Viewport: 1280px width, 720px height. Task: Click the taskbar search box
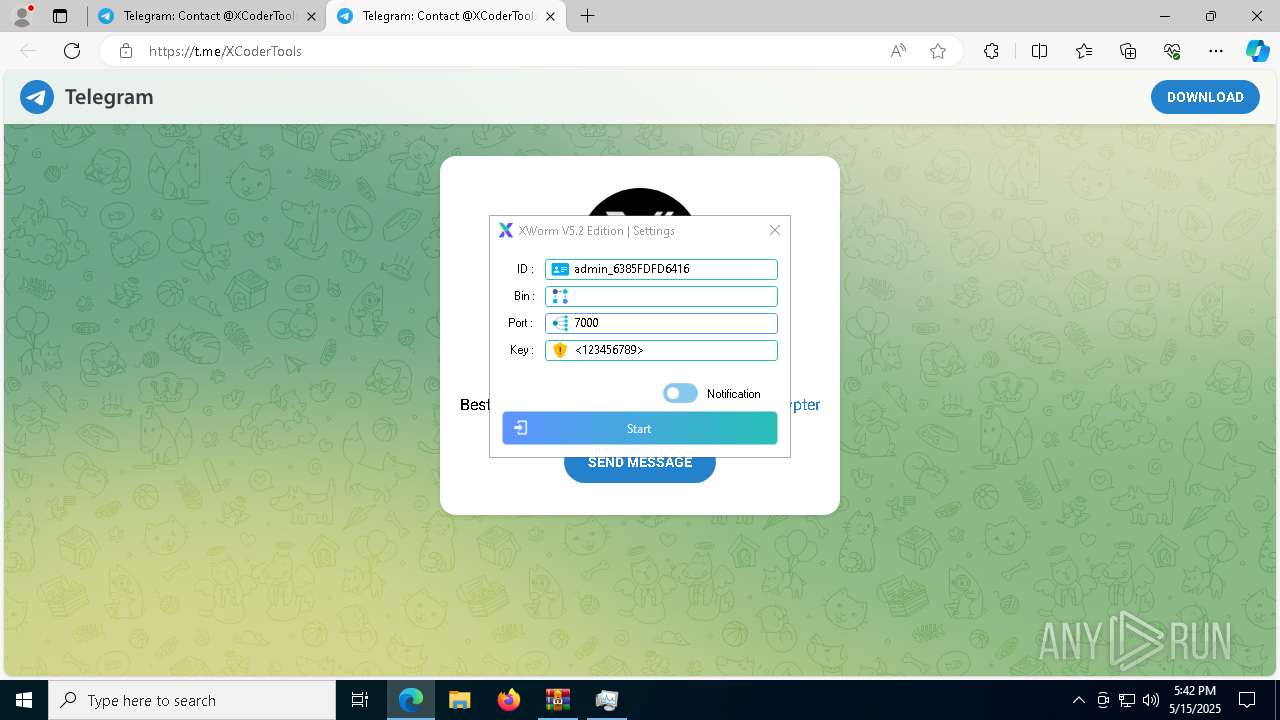point(192,700)
